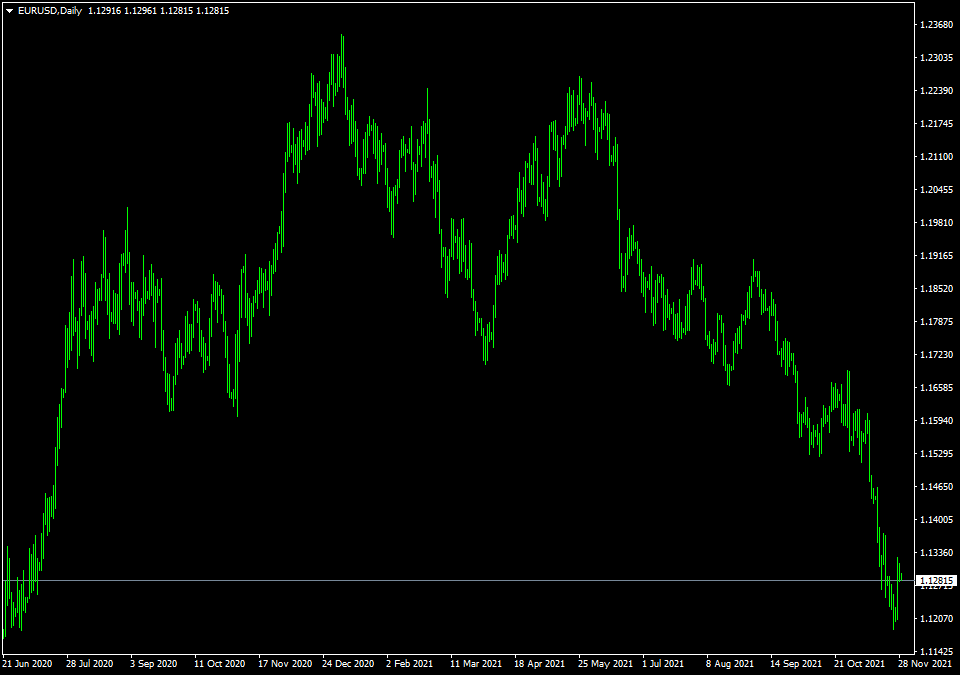Click the 21 Jun 2020 date label

click(27, 664)
